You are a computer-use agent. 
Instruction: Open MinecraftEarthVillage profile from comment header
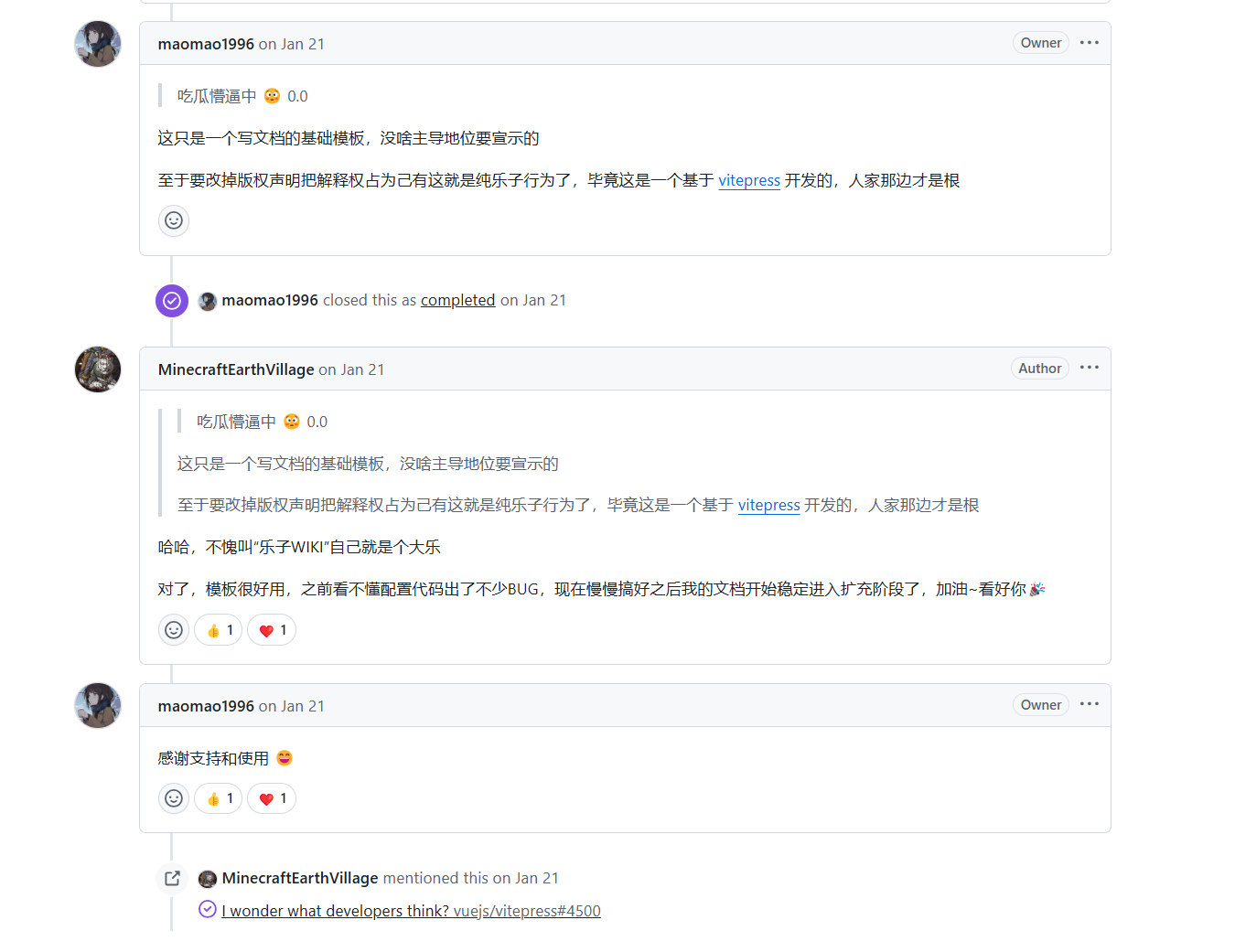[x=236, y=369]
